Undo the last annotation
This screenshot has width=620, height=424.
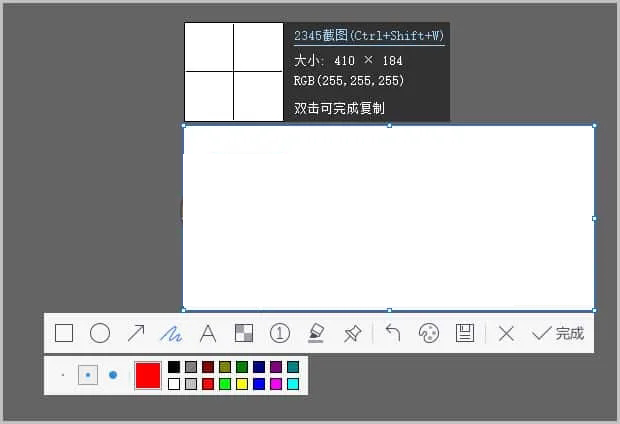coord(393,333)
